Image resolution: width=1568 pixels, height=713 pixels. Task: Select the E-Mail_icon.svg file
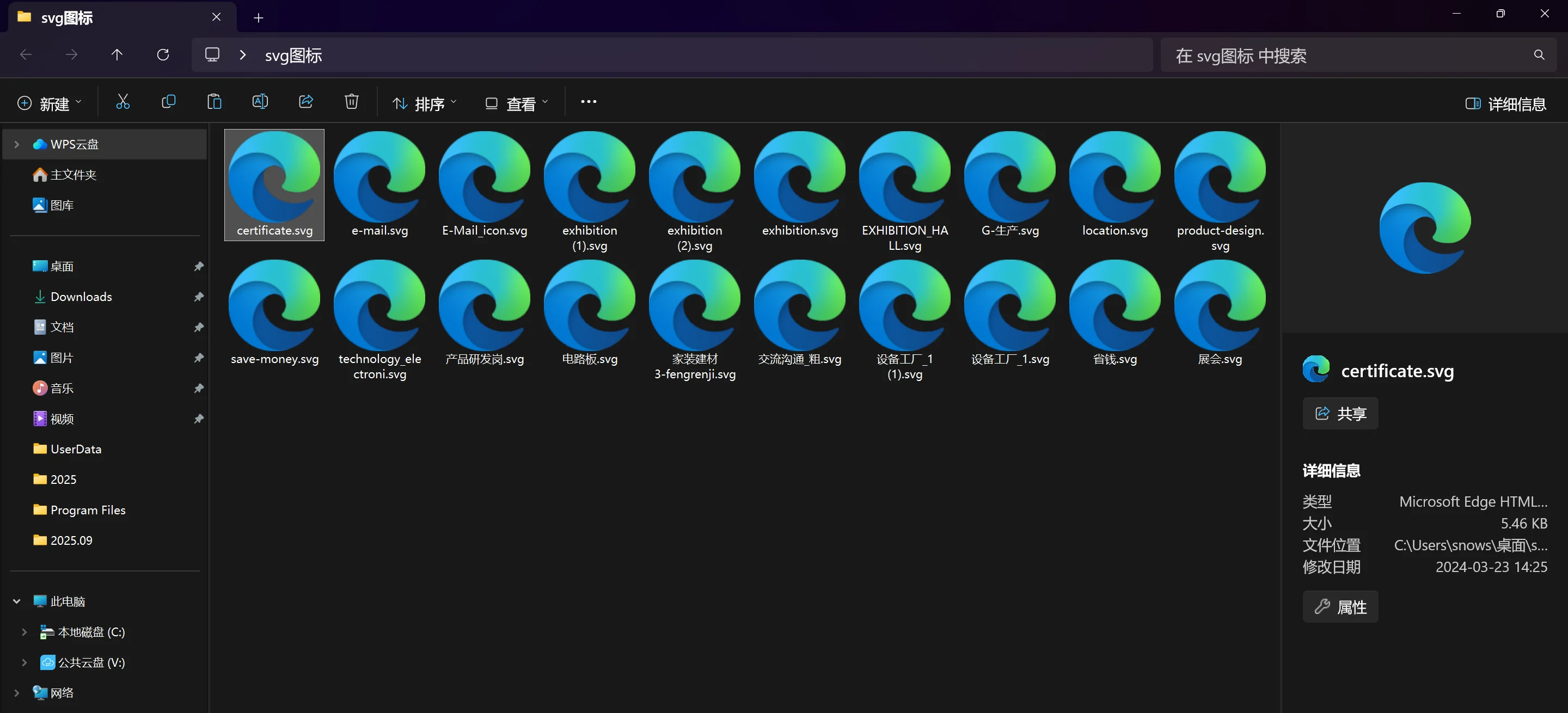[485, 185]
